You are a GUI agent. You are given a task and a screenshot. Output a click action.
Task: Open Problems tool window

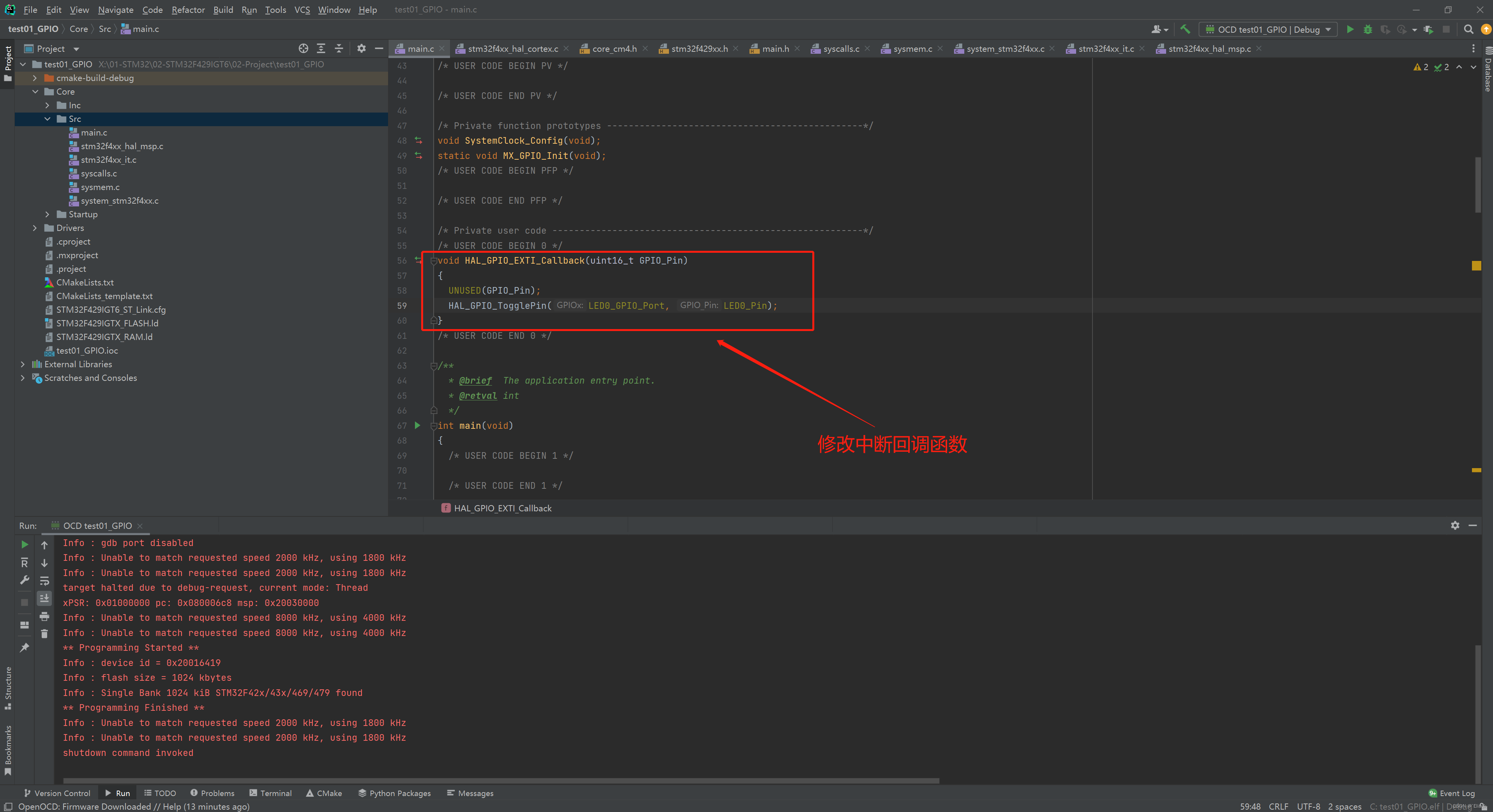pos(212,793)
